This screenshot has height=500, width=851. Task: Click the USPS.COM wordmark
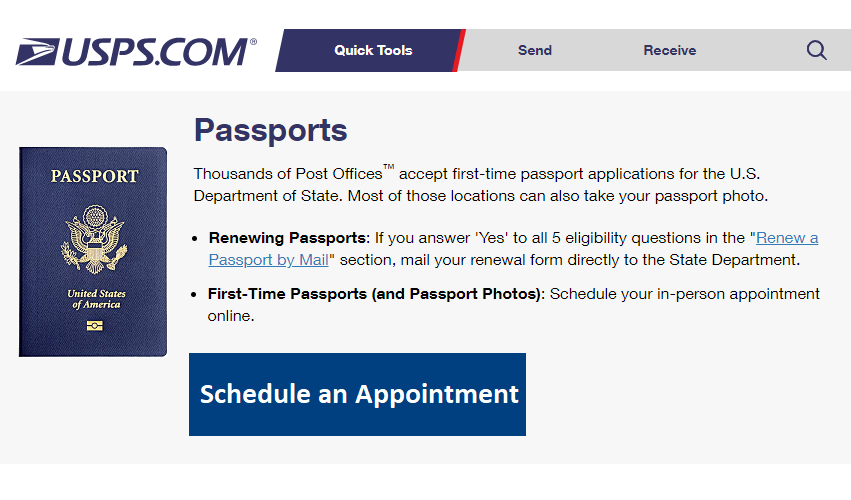click(x=155, y=52)
